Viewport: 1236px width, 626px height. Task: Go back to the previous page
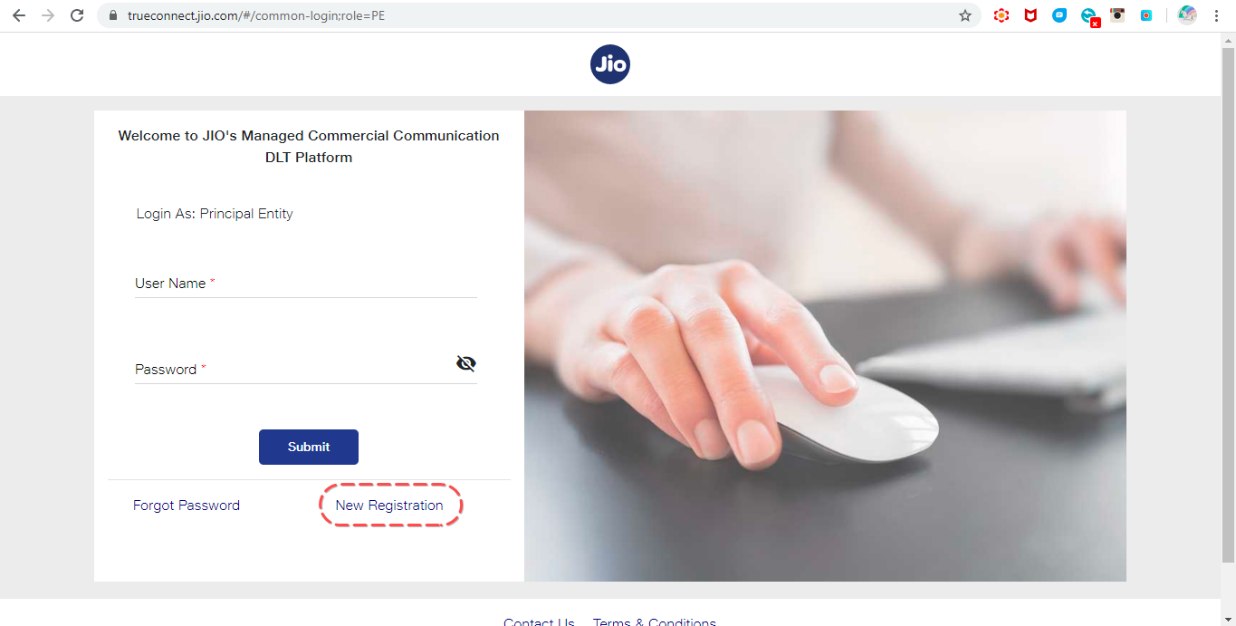click(19, 16)
